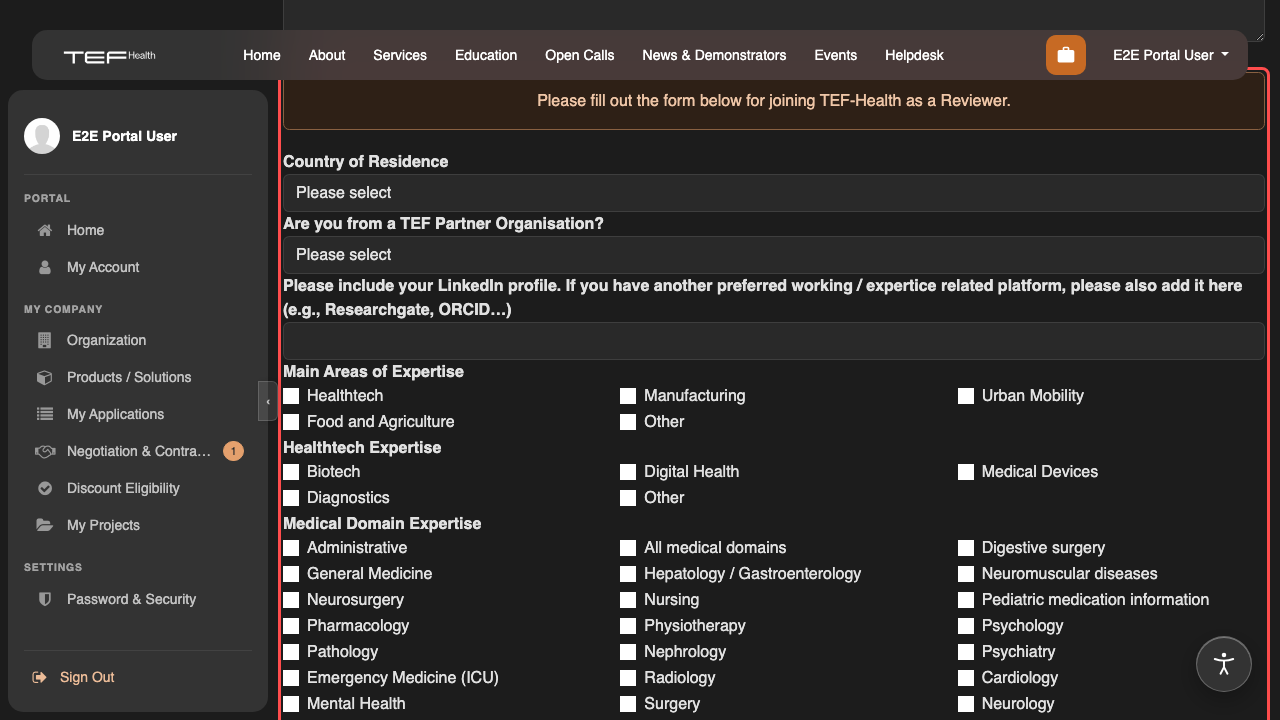Click the Home house icon in sidebar
Image resolution: width=1280 pixels, height=720 pixels.
(x=44, y=230)
